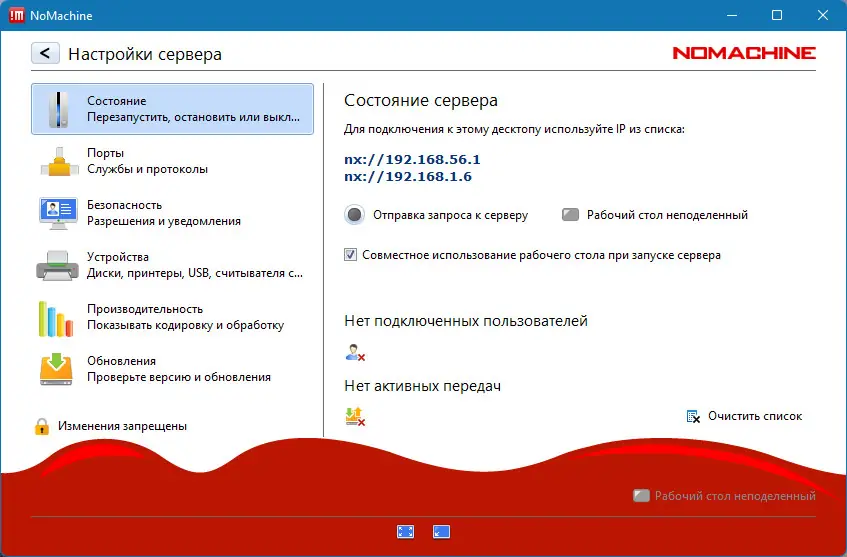Click the iconize window button at bottom
Image resolution: width=847 pixels, height=557 pixels.
tap(441, 532)
